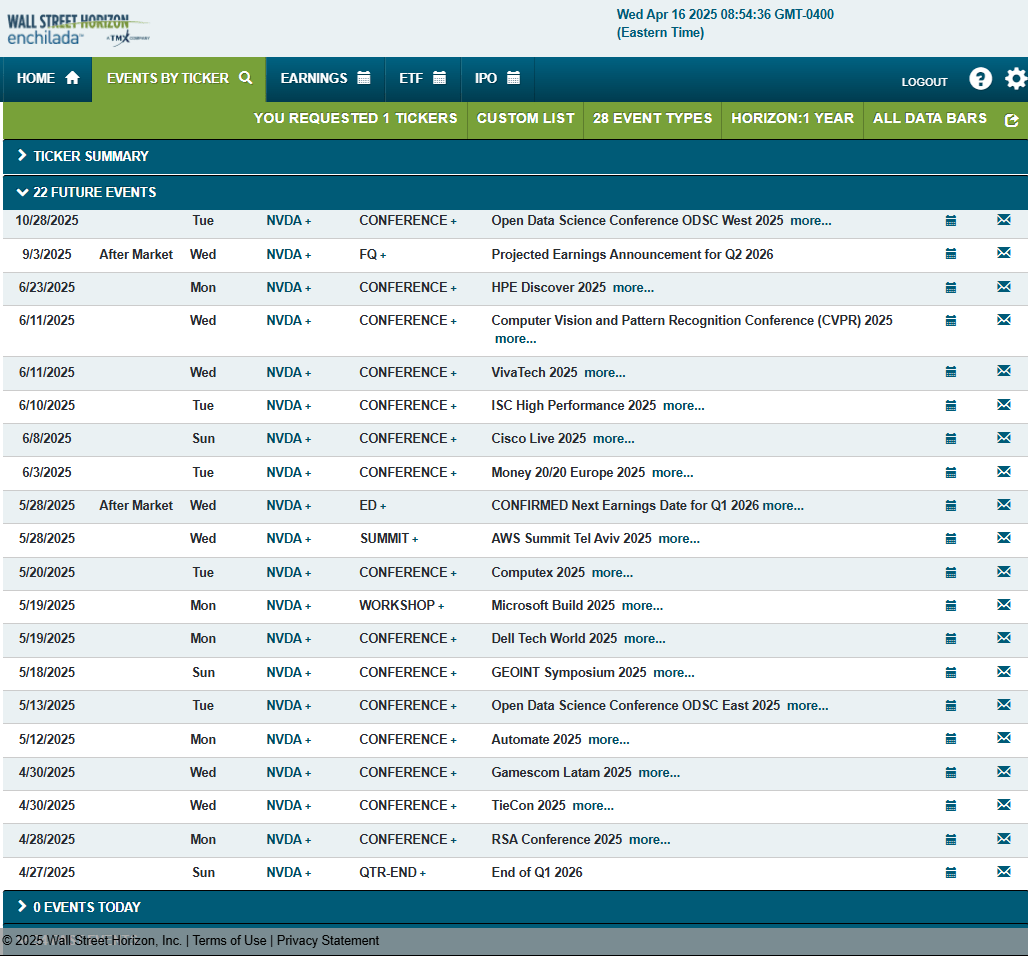1028x956 pixels.
Task: Click calendar icon for HPE Discover 2025 row
Action: (x=951, y=288)
